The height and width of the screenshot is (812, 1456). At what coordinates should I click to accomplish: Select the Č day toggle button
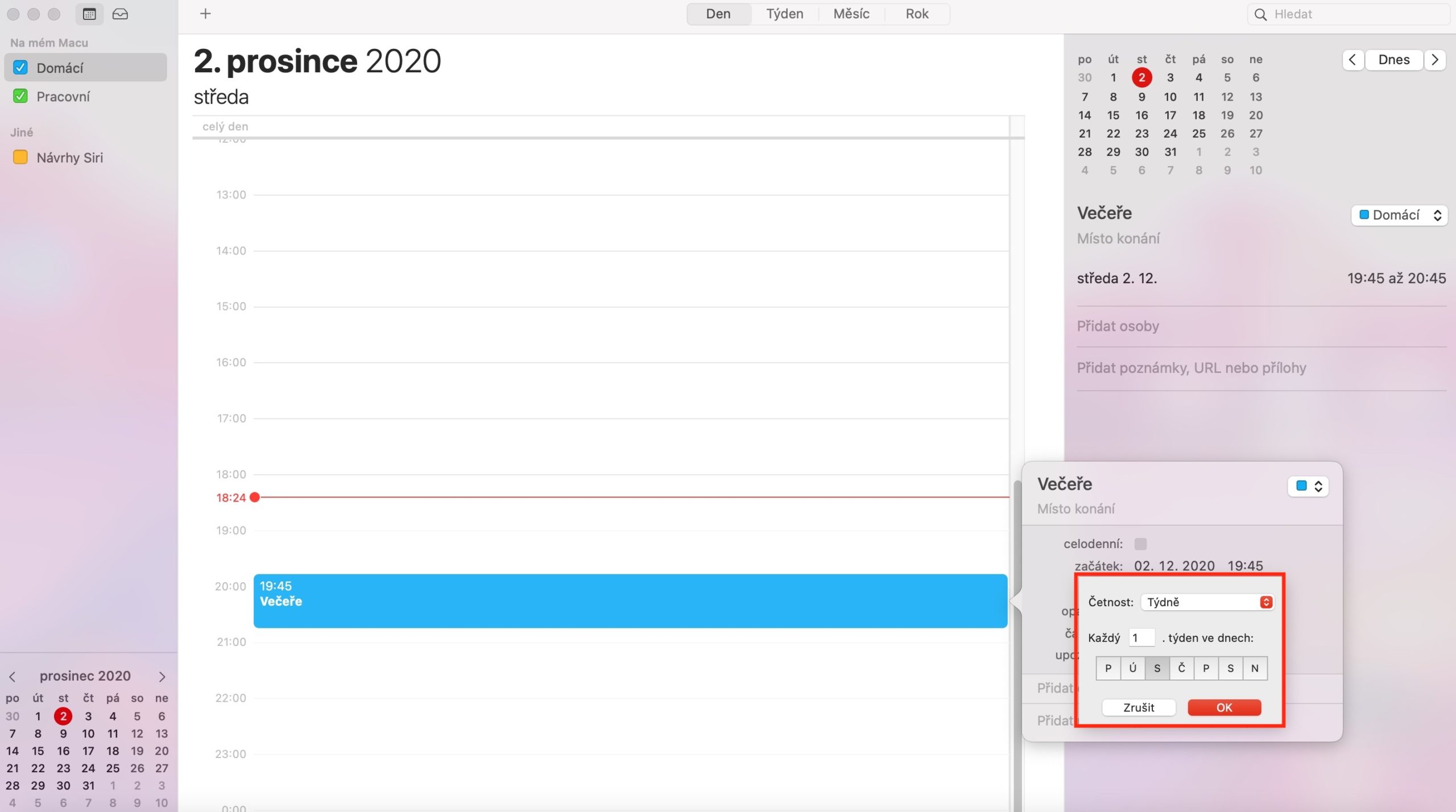coord(1181,668)
